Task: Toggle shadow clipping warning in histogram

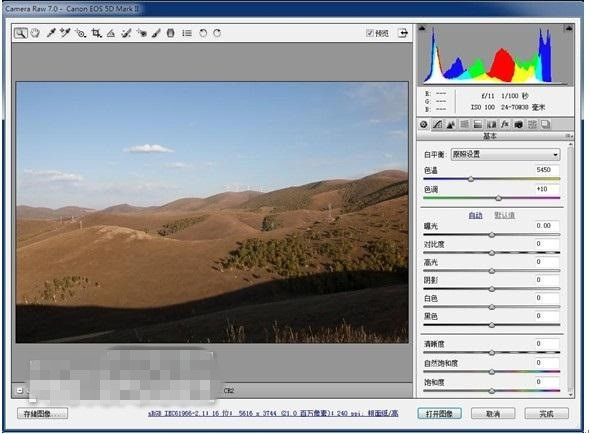Action: click(x=422, y=28)
